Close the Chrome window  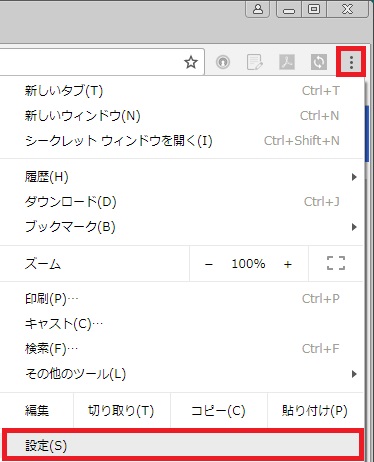coord(348,9)
